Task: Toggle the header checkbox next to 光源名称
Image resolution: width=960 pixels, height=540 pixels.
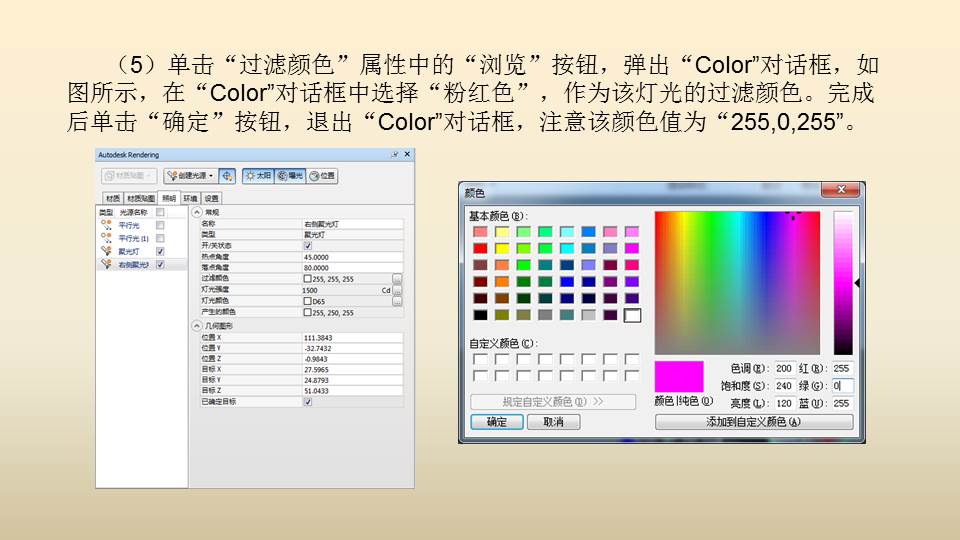Action: point(160,212)
